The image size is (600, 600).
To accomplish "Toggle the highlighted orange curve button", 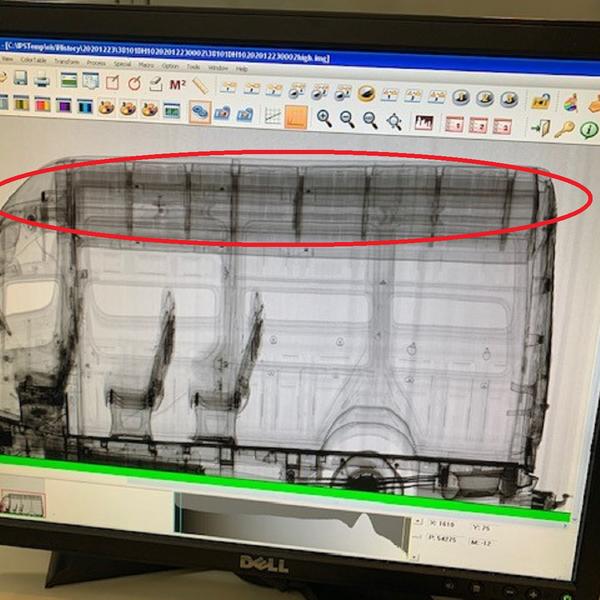I will (x=296, y=116).
